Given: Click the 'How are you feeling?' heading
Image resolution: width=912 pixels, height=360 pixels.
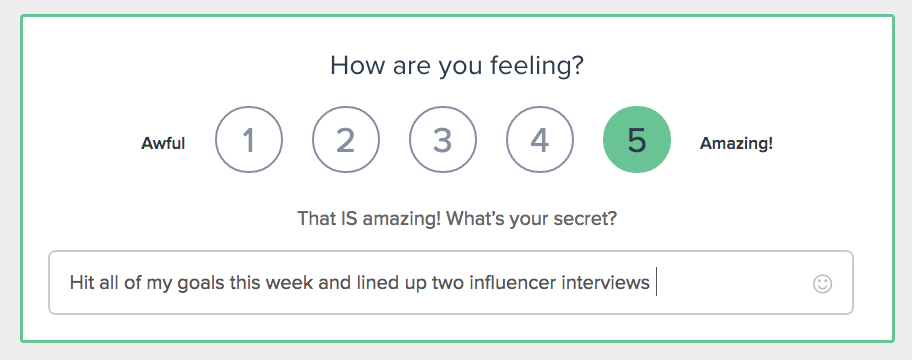Looking at the screenshot, I should [457, 66].
